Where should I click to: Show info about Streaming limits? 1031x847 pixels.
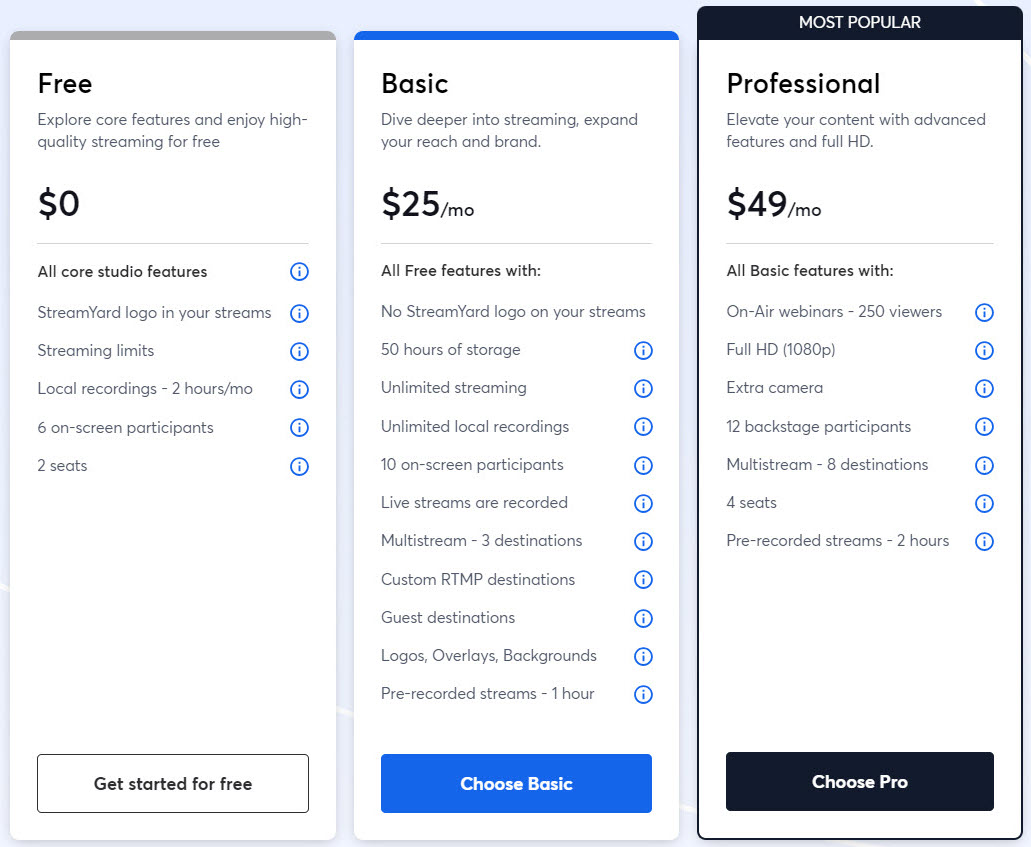[x=299, y=351]
